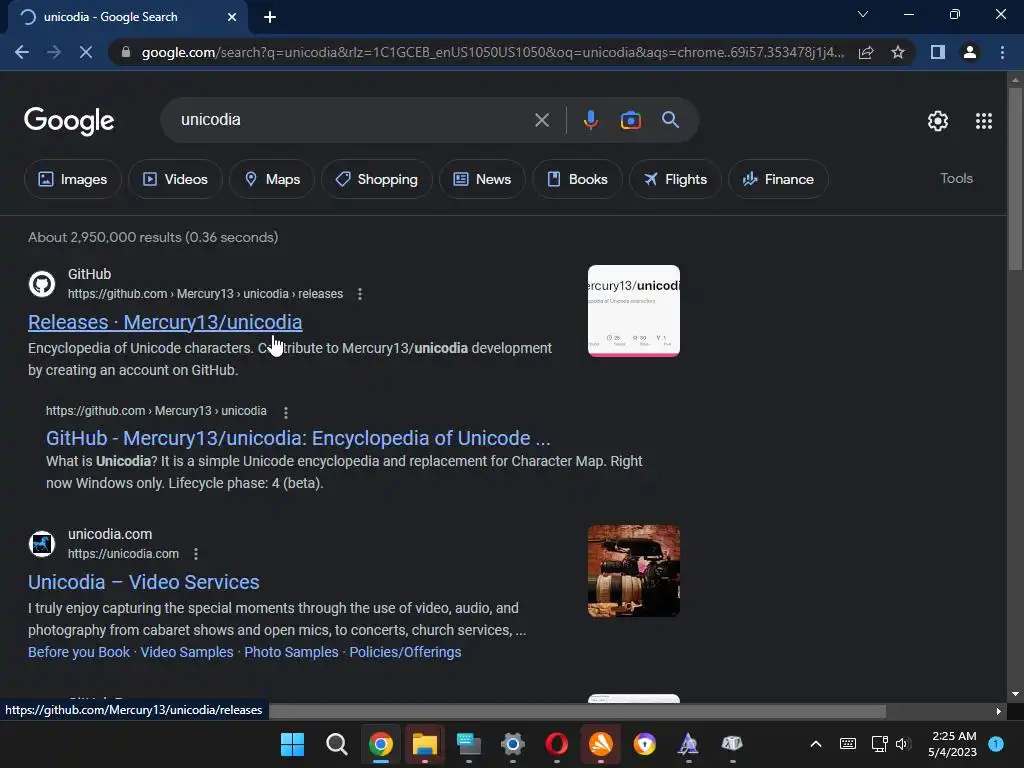The image size is (1024, 768).
Task: Show hidden system tray icons
Action: click(816, 744)
